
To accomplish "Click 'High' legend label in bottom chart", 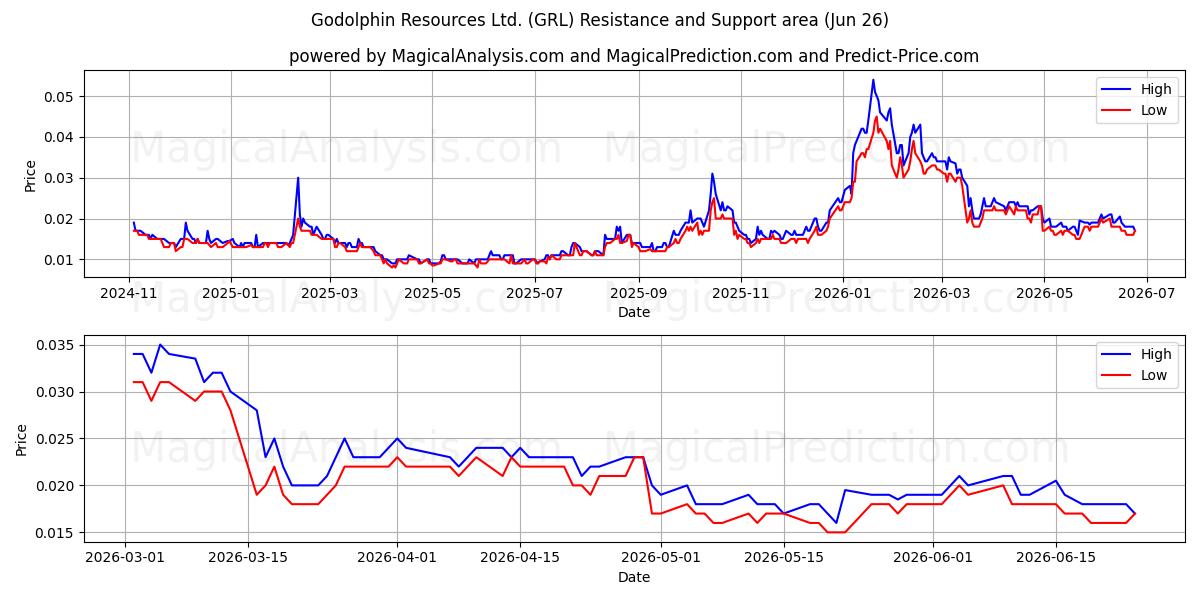I will coord(1156,354).
